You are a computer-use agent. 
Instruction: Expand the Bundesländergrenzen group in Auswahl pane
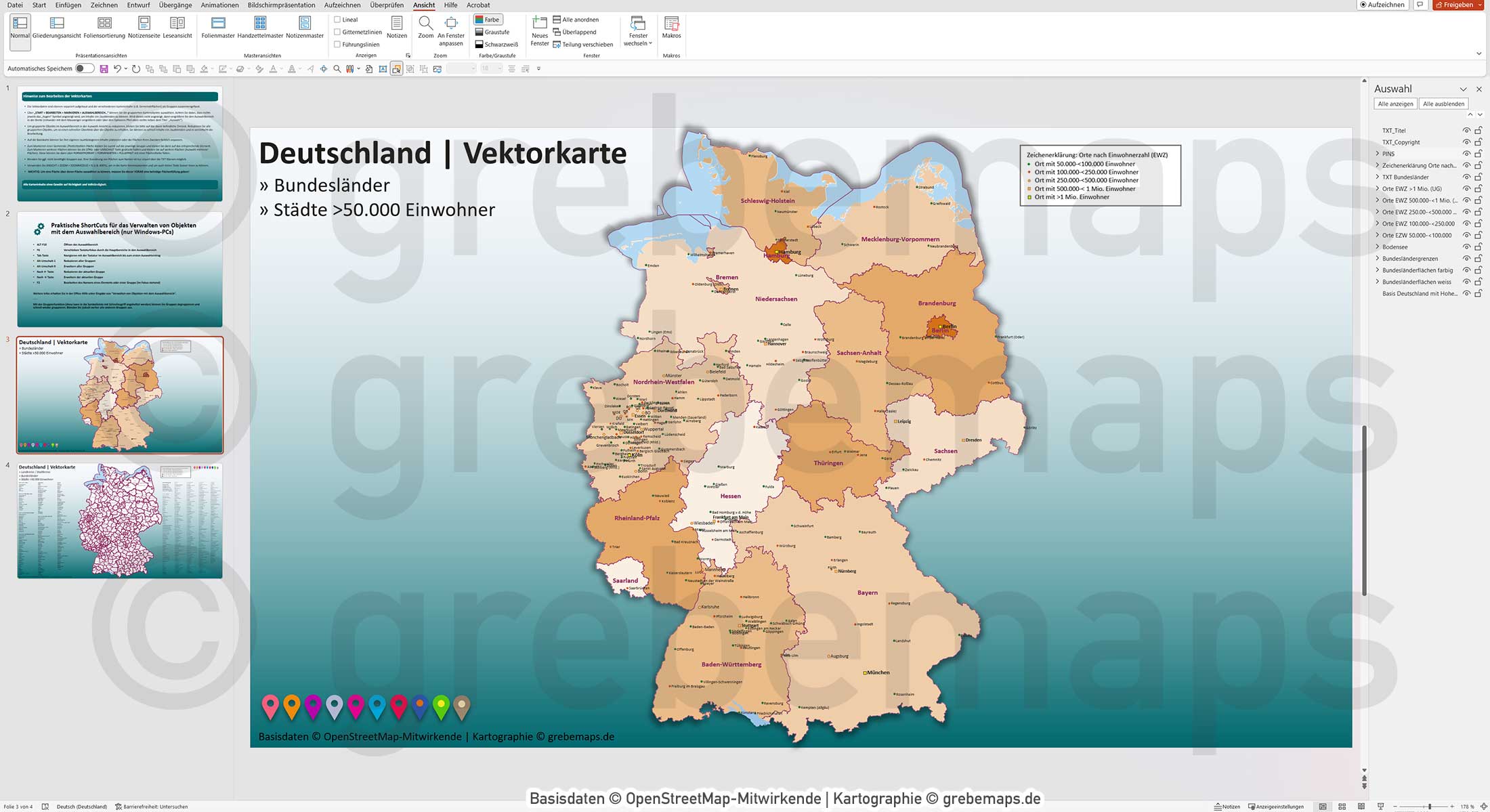[x=1377, y=258]
